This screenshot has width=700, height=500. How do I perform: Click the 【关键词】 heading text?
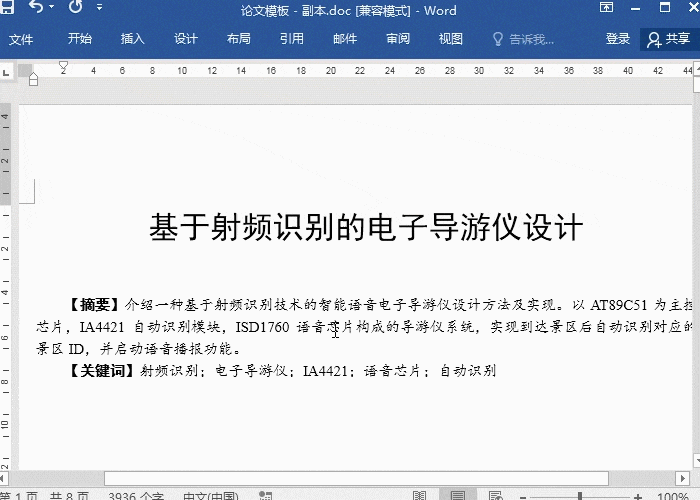102,371
